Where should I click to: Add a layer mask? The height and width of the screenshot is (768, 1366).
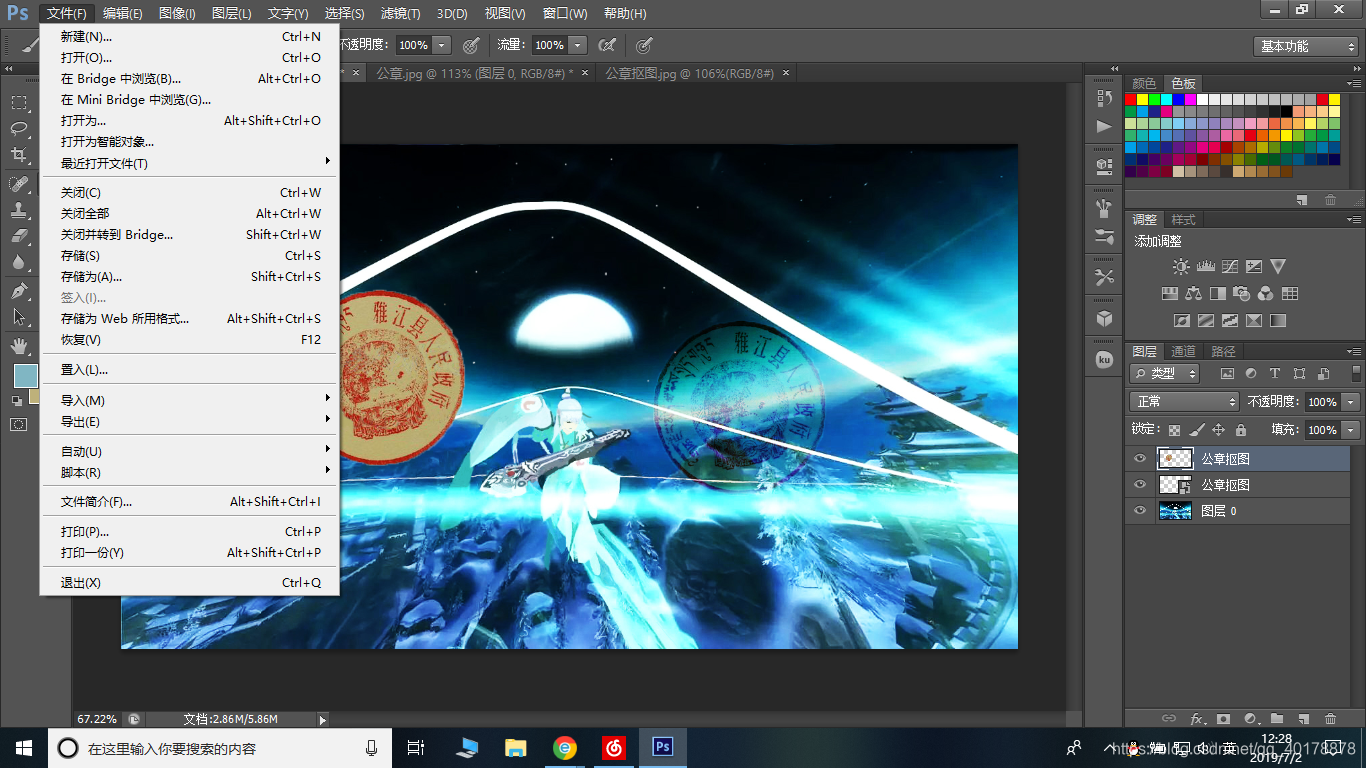tap(1223, 719)
